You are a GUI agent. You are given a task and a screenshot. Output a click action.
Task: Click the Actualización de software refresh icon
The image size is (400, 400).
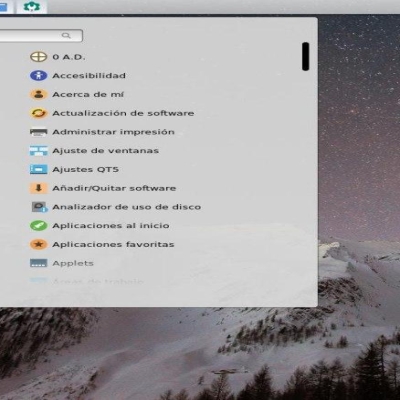pyautogui.click(x=39, y=113)
